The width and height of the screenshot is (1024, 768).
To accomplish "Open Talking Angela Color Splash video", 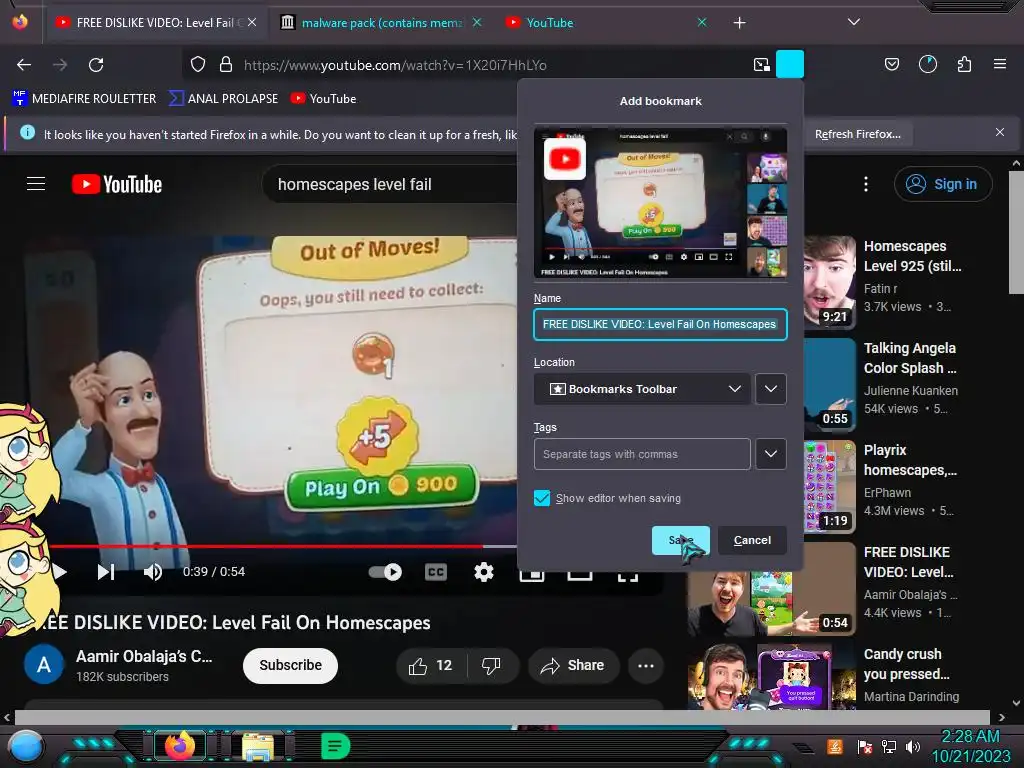I will point(910,358).
